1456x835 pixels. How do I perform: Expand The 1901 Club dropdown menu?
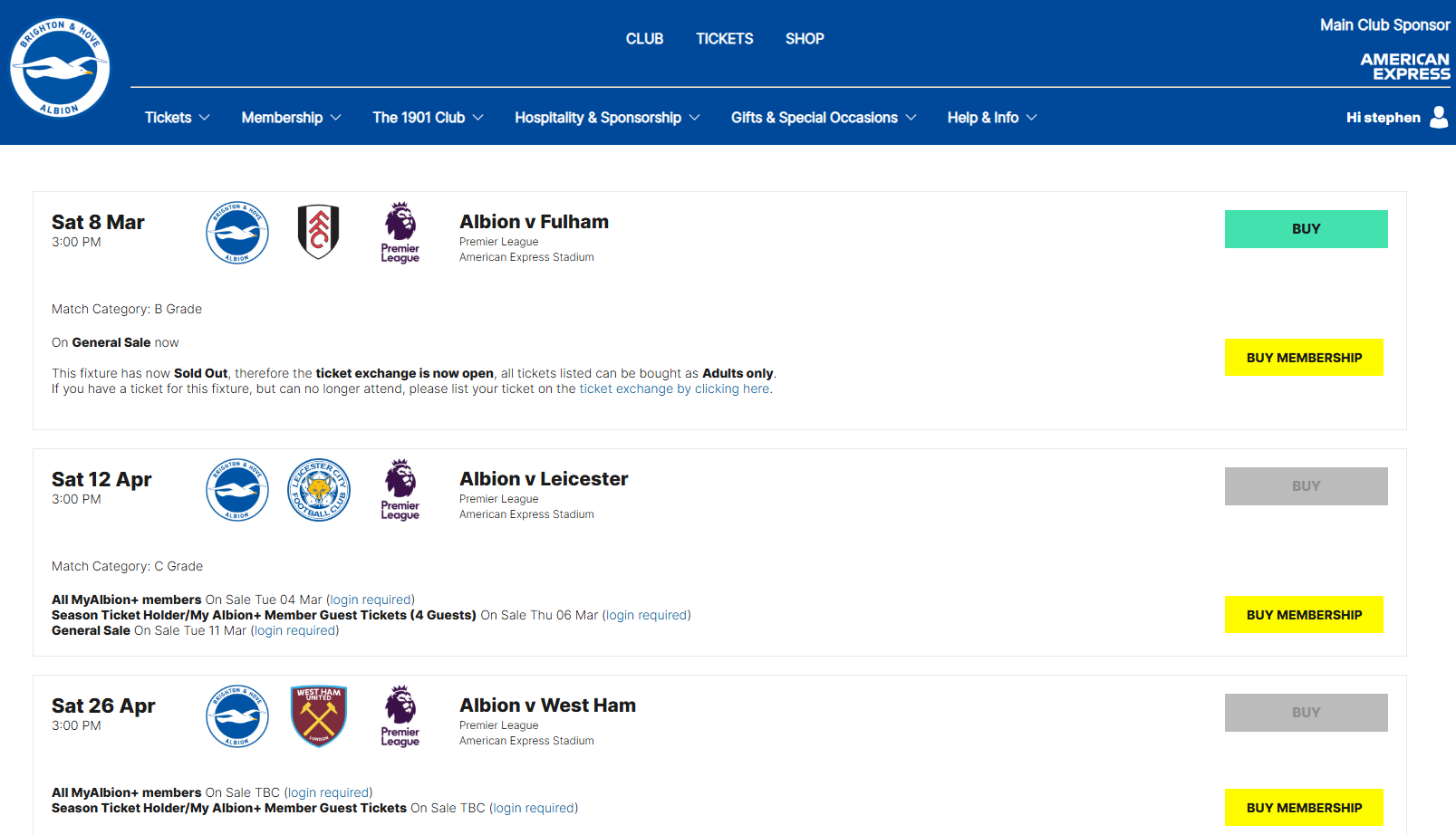428,118
